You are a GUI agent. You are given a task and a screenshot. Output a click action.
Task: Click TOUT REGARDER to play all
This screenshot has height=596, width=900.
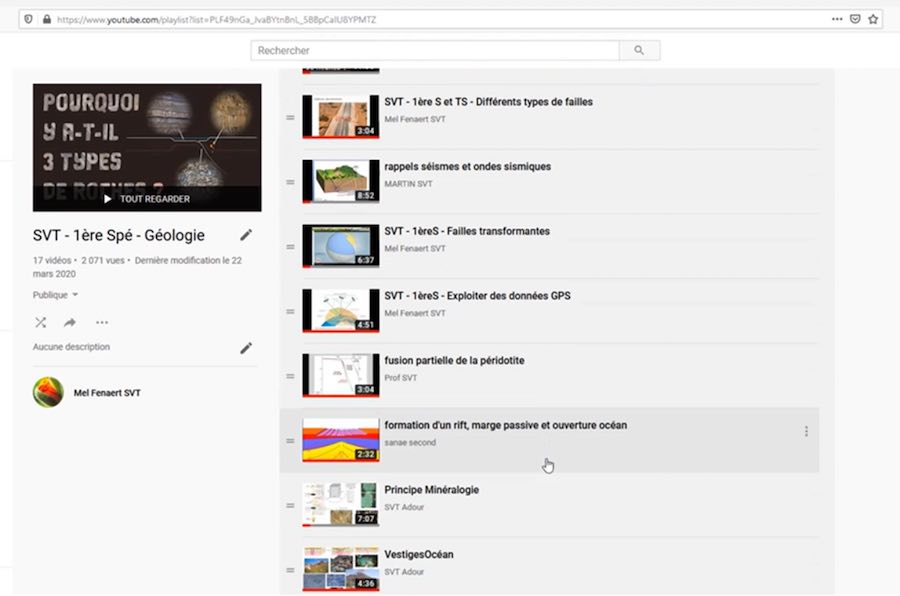[x=147, y=199]
